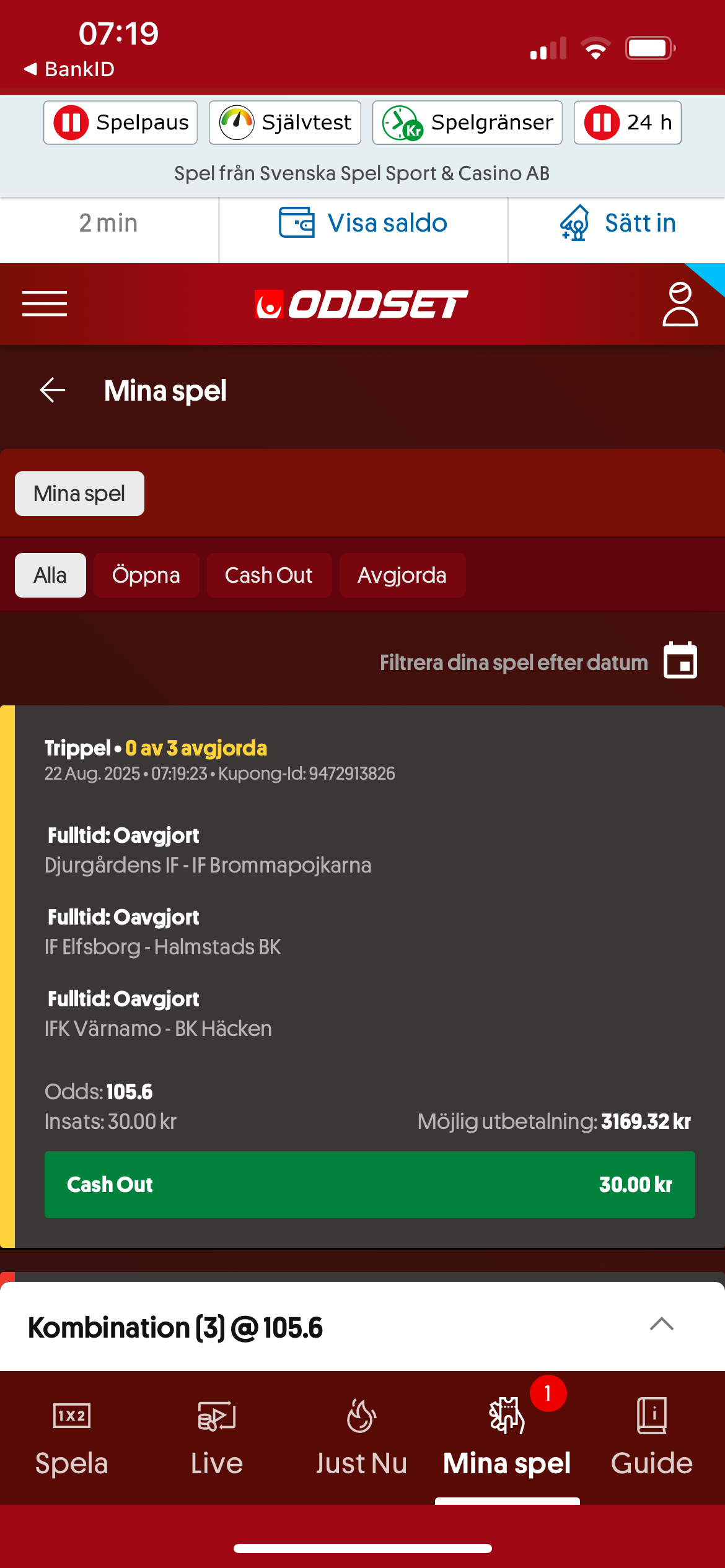Tap the battery status indicator

(650, 48)
